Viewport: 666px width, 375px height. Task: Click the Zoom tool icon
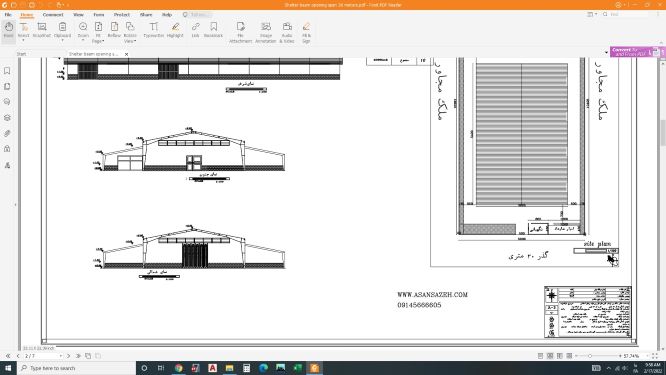(83, 27)
